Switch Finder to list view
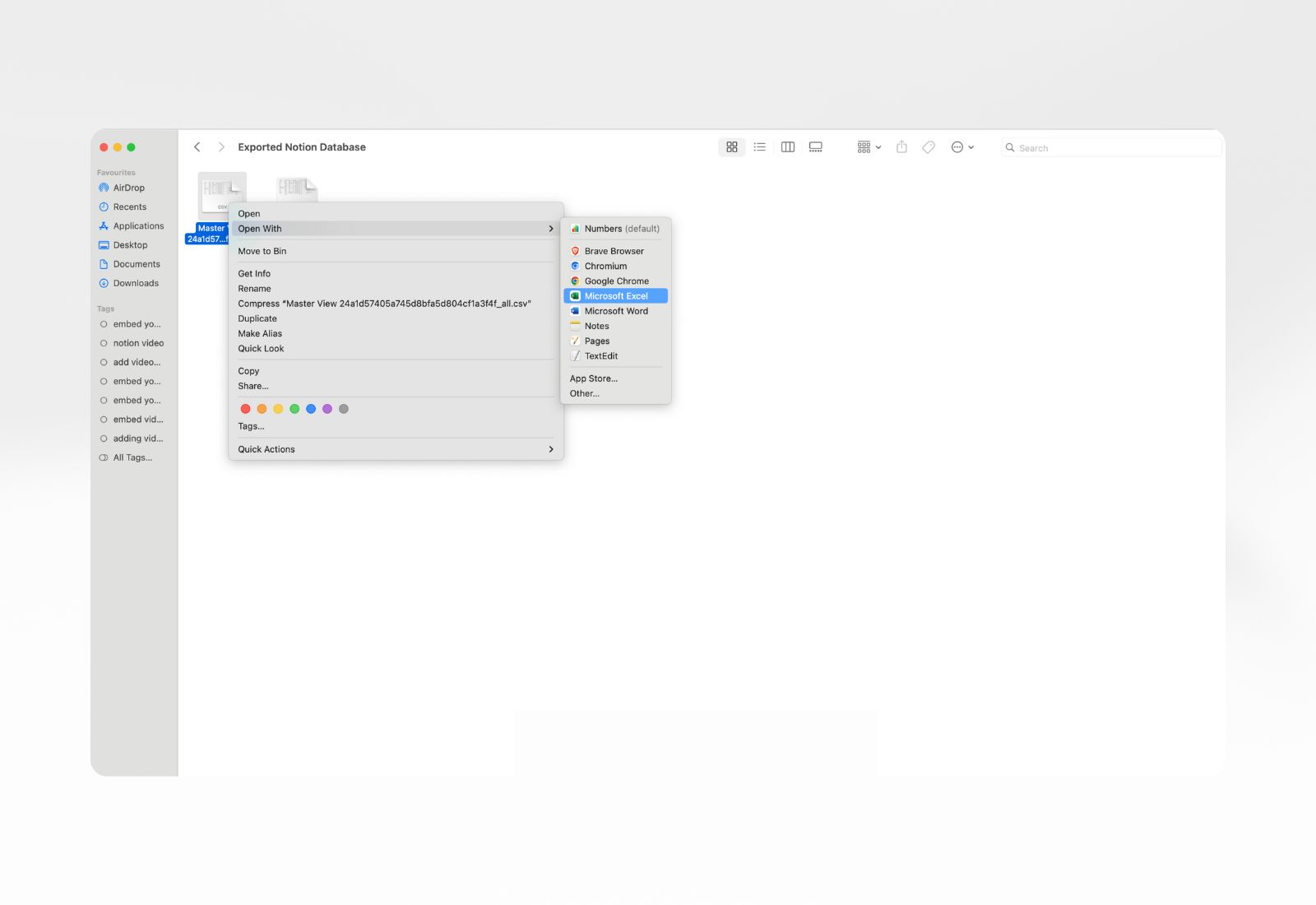 tap(759, 147)
